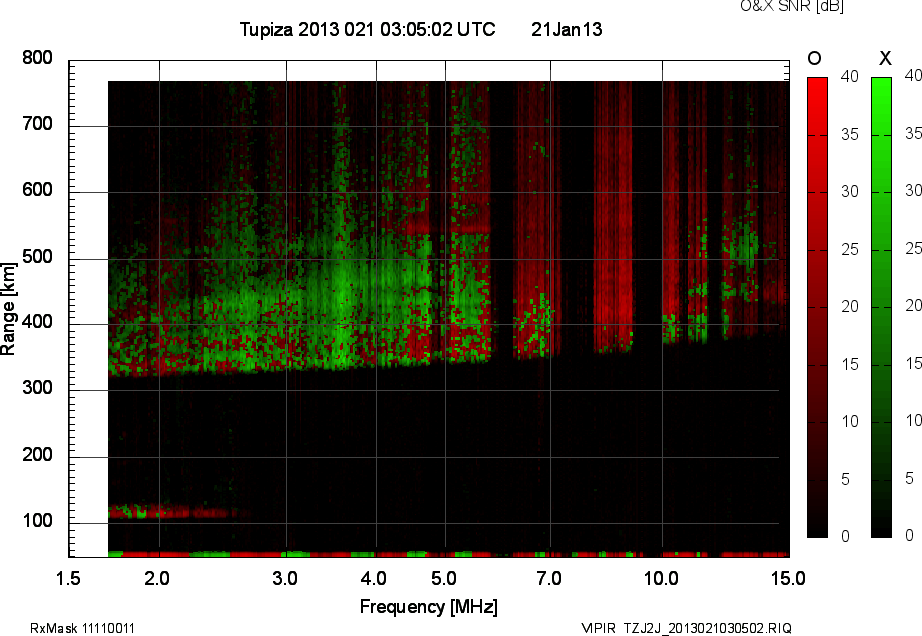922x636 pixels.
Task: Click the 15.0 frequency axis tick label
Action: point(789,578)
